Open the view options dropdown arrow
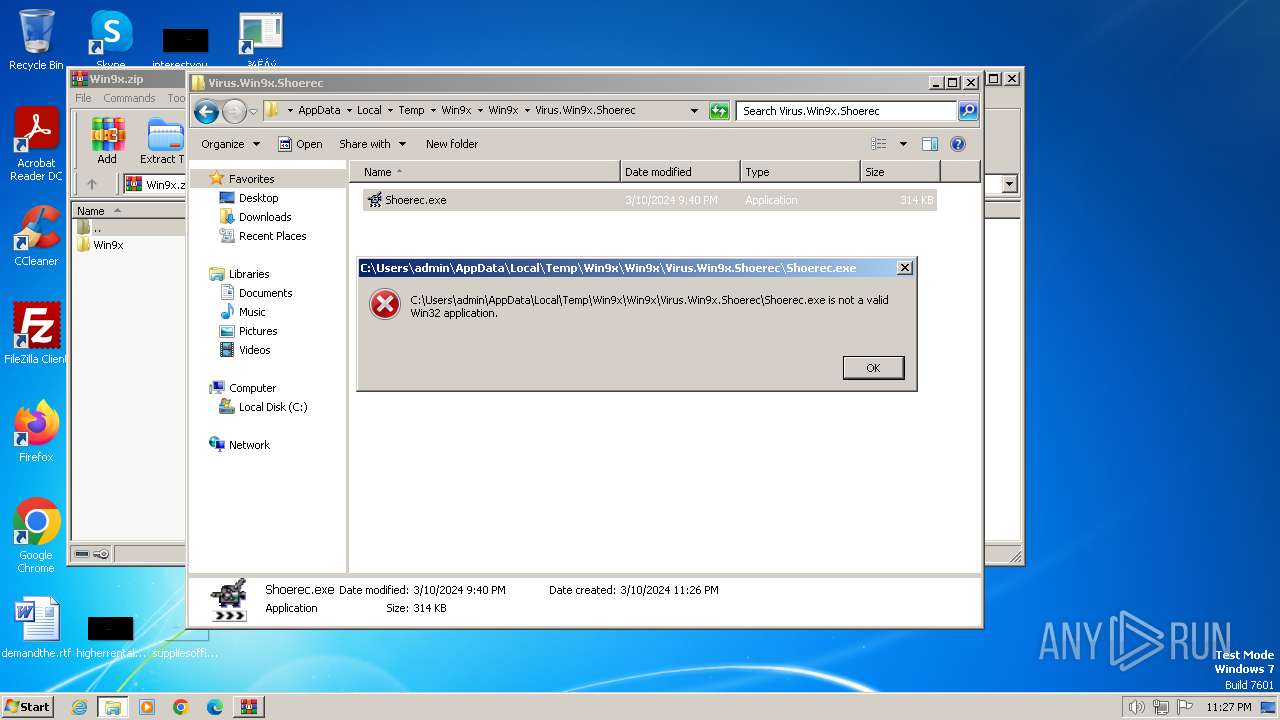Image resolution: width=1280 pixels, height=720 pixels. tap(903, 144)
